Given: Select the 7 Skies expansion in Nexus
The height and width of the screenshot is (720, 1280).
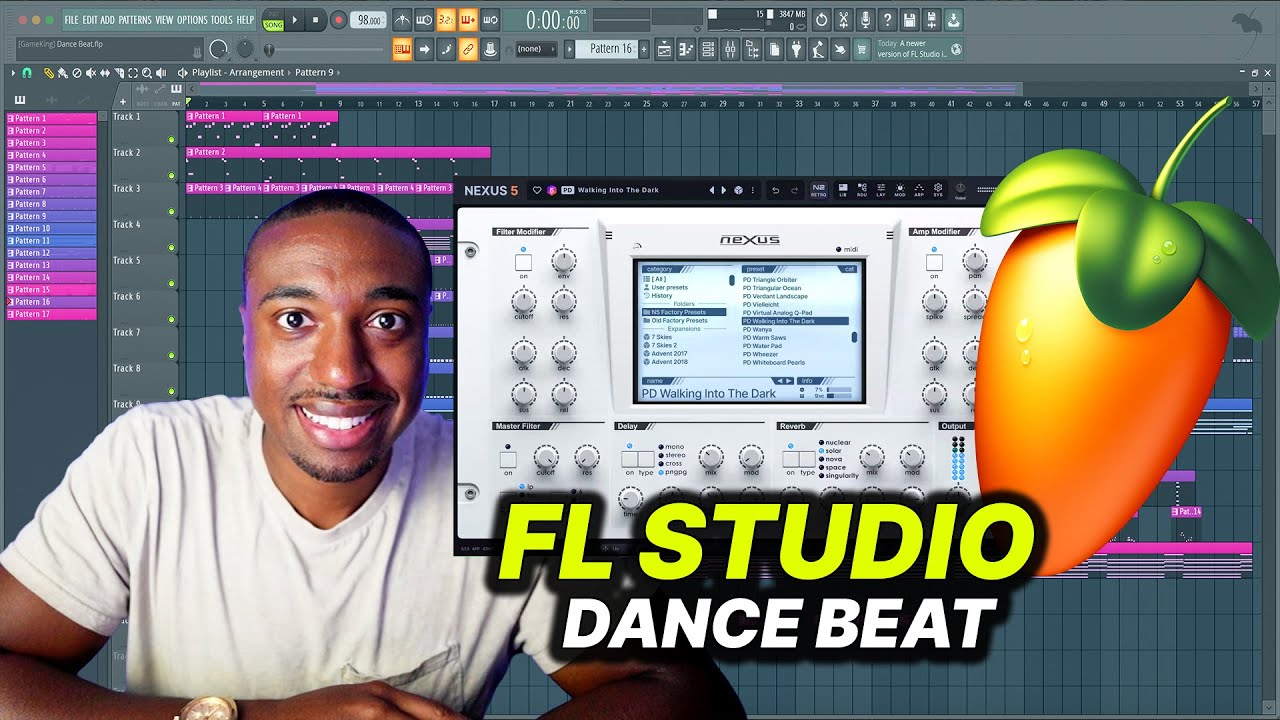Looking at the screenshot, I should [658, 337].
